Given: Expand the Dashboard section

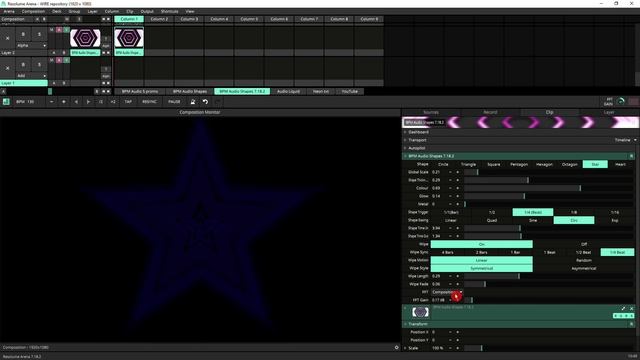Looking at the screenshot, I should tap(405, 132).
